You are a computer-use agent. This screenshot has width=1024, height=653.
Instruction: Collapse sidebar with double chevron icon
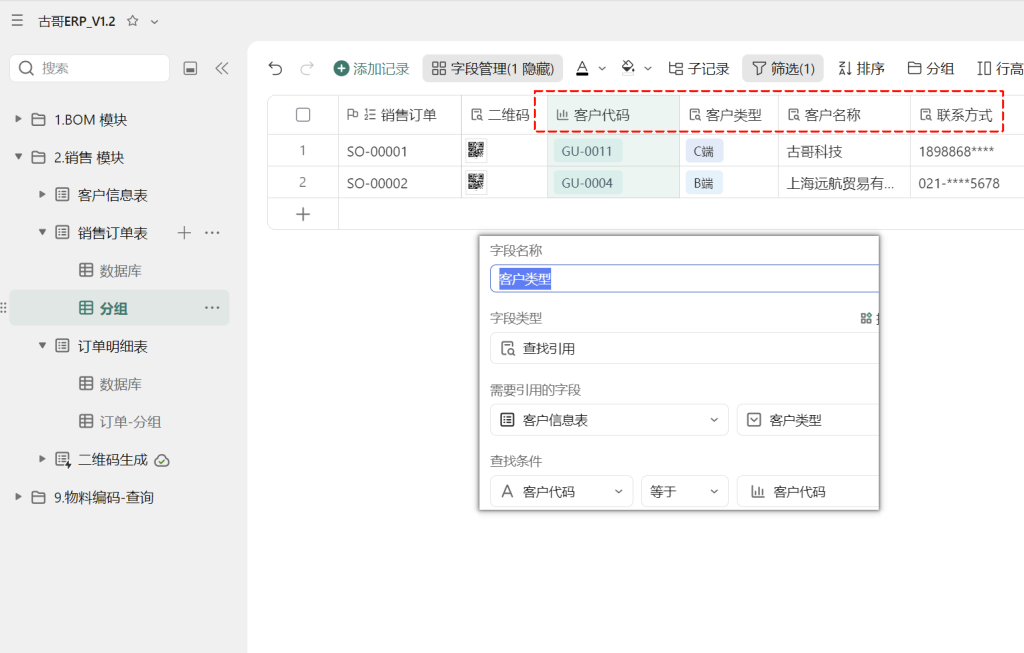(x=222, y=68)
